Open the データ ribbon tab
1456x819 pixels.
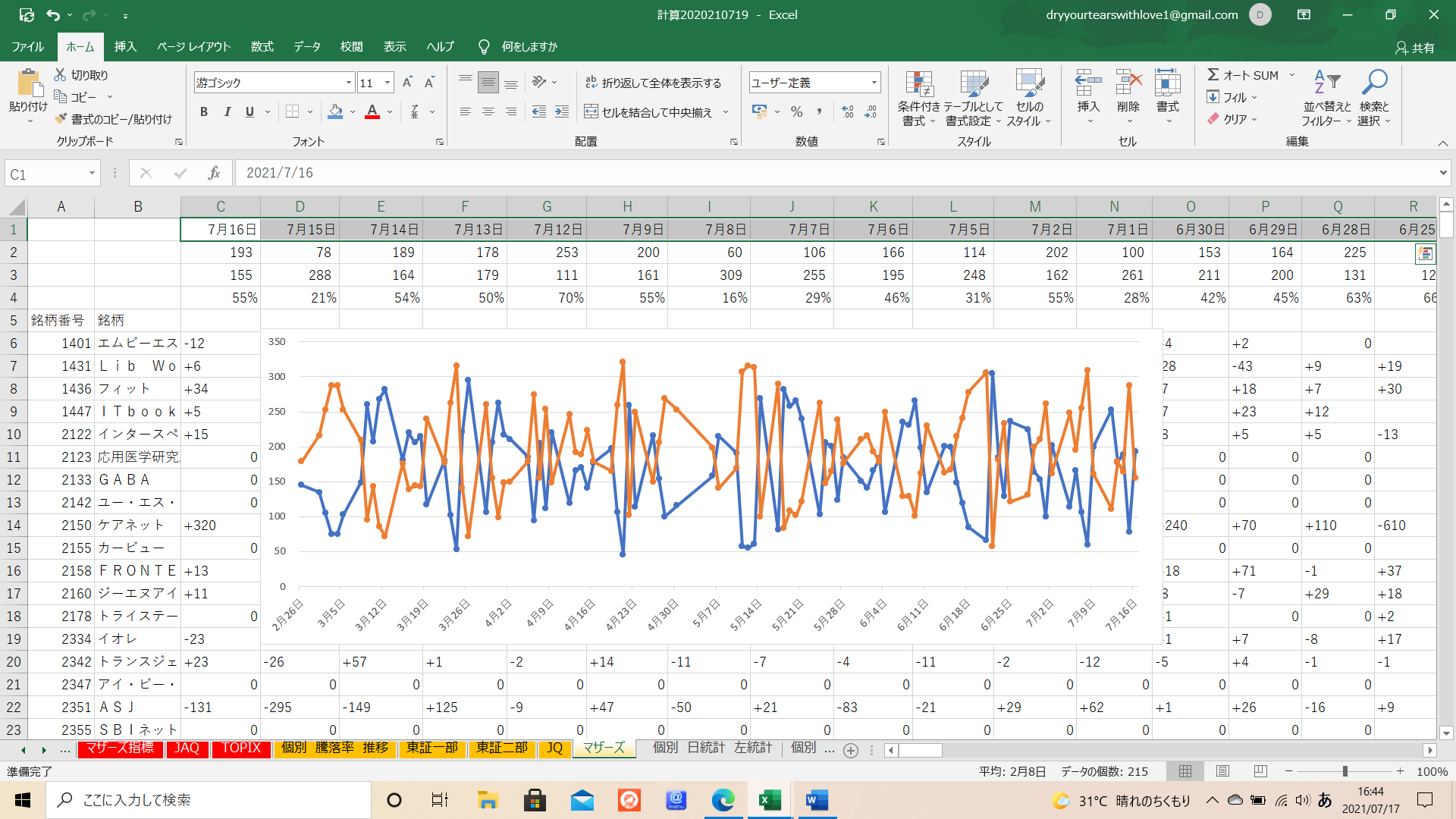[307, 47]
